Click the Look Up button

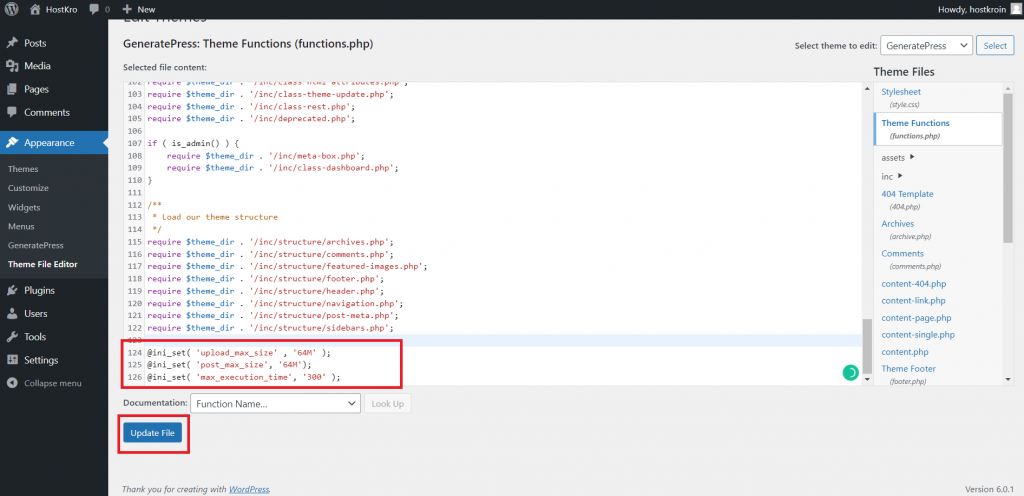(x=387, y=403)
